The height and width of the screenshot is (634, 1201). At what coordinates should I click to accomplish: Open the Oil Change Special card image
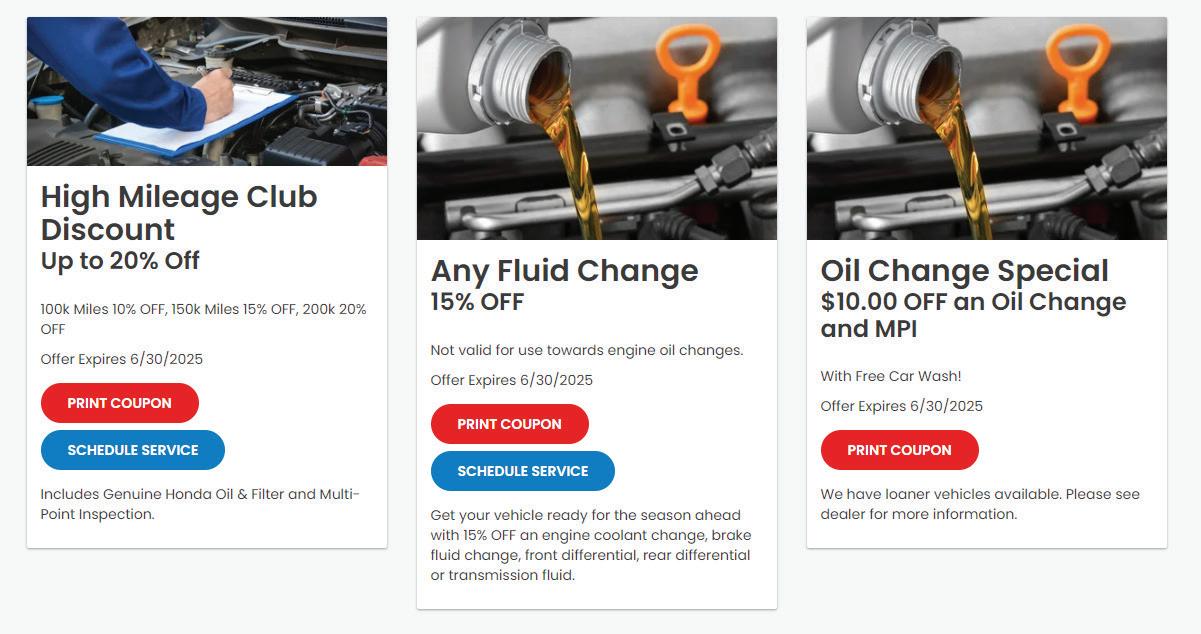(987, 128)
